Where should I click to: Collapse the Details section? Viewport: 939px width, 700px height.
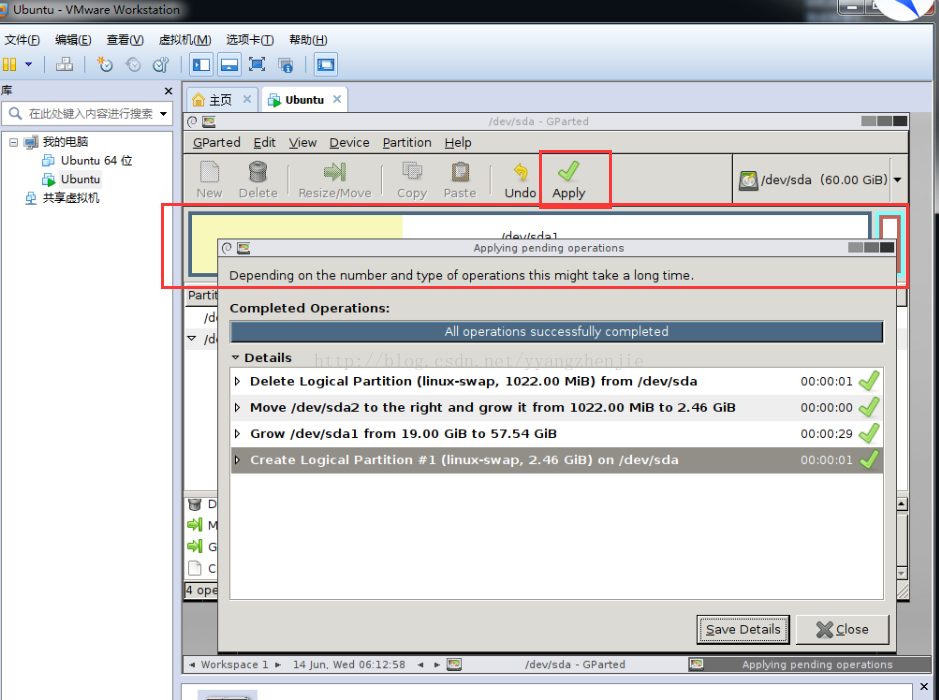pos(235,357)
